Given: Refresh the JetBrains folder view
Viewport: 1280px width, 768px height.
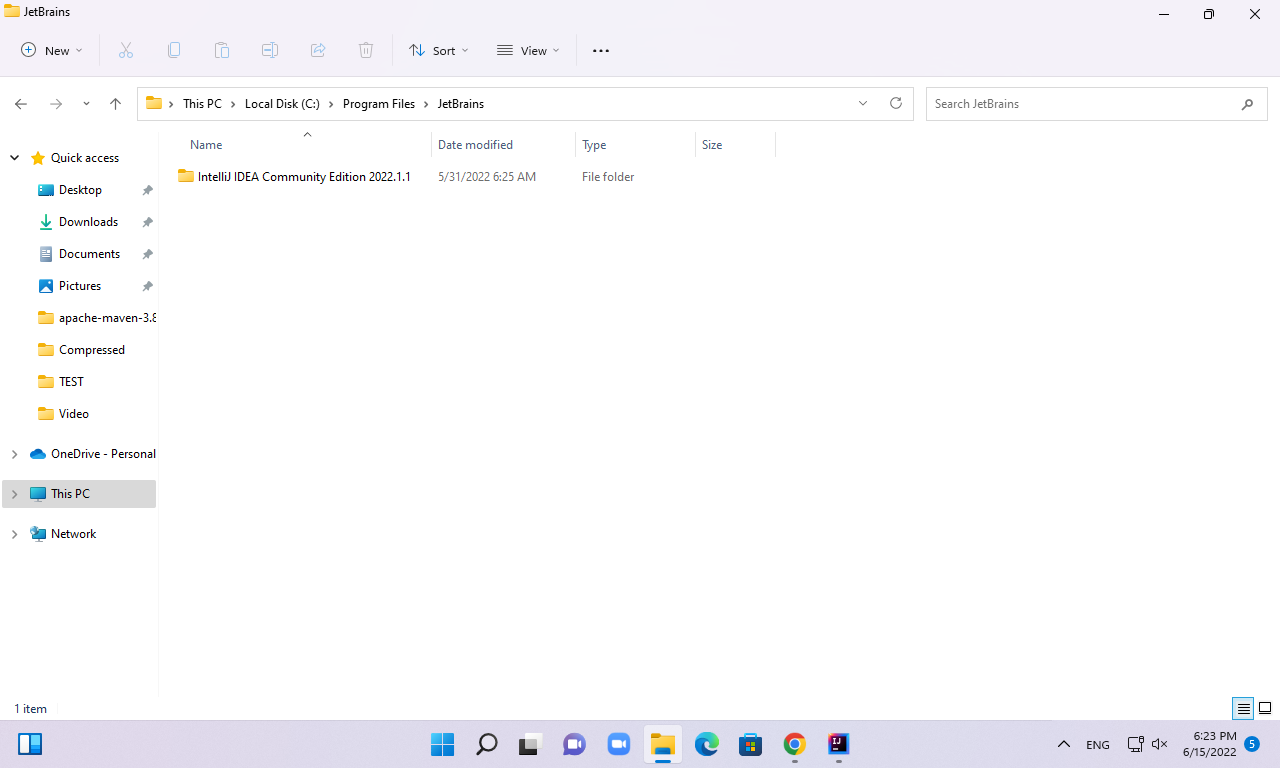Looking at the screenshot, I should click(x=896, y=103).
